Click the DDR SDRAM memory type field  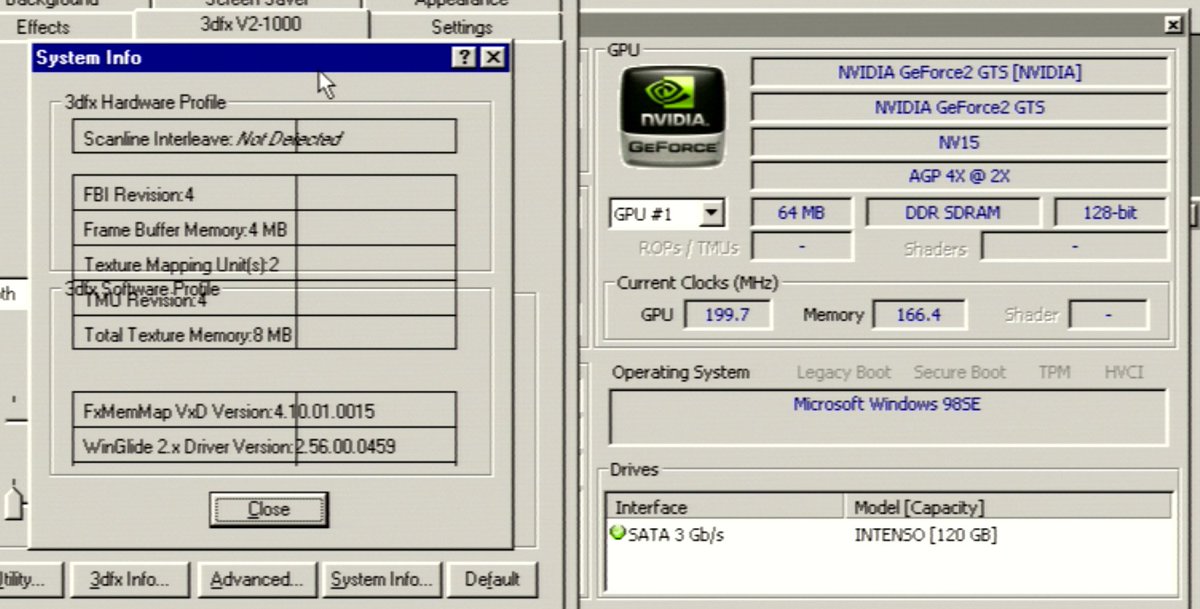(953, 212)
